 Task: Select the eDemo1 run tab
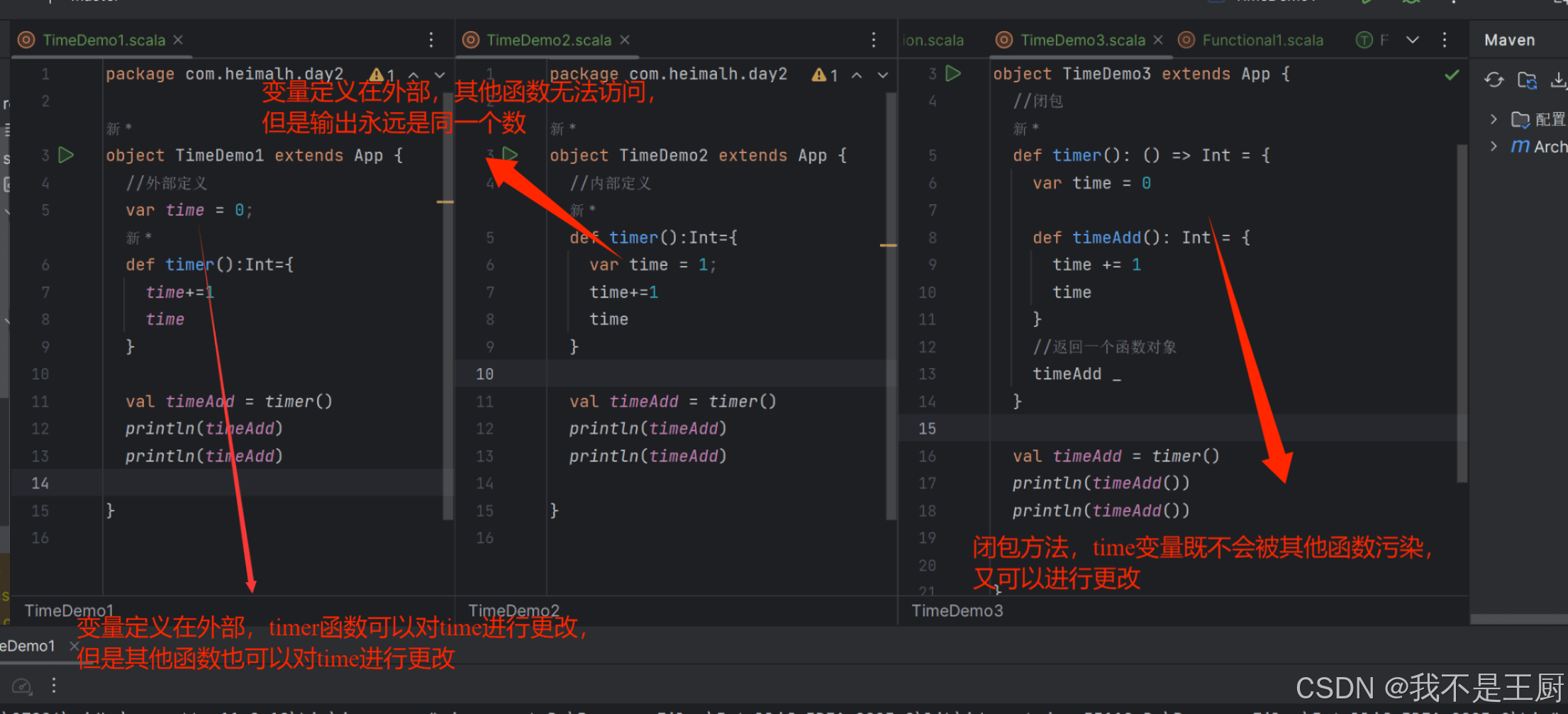coord(28,646)
